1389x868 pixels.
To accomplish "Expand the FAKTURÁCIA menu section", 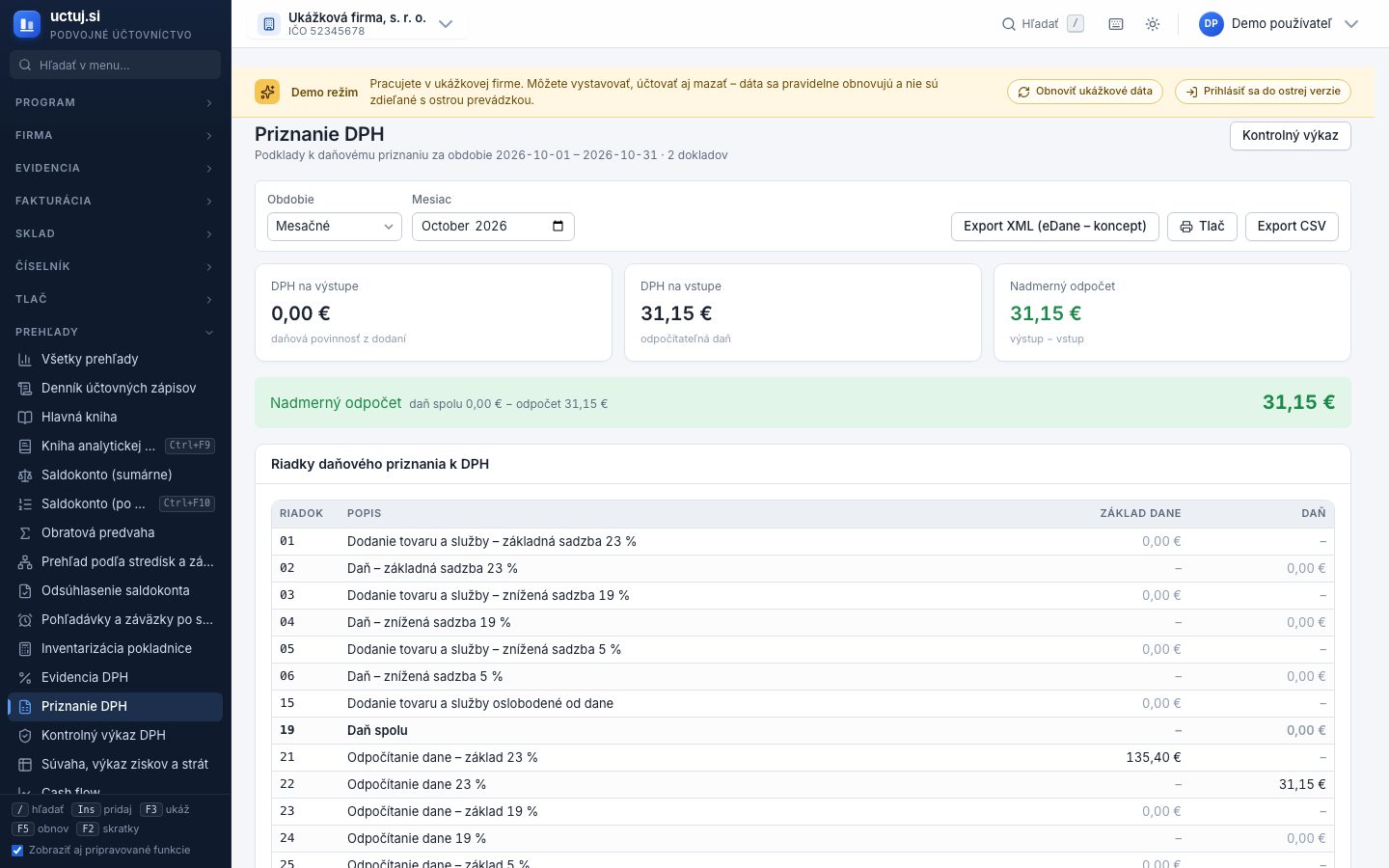I will [115, 201].
